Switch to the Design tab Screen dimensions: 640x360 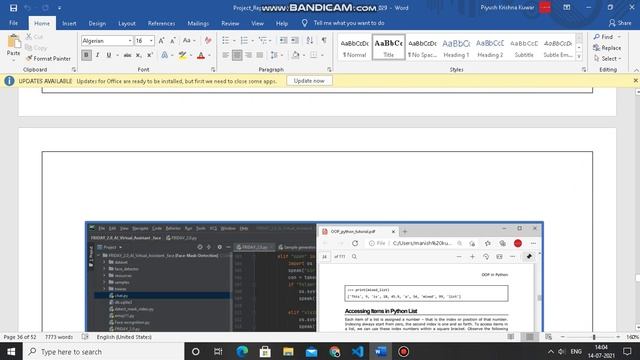point(97,23)
